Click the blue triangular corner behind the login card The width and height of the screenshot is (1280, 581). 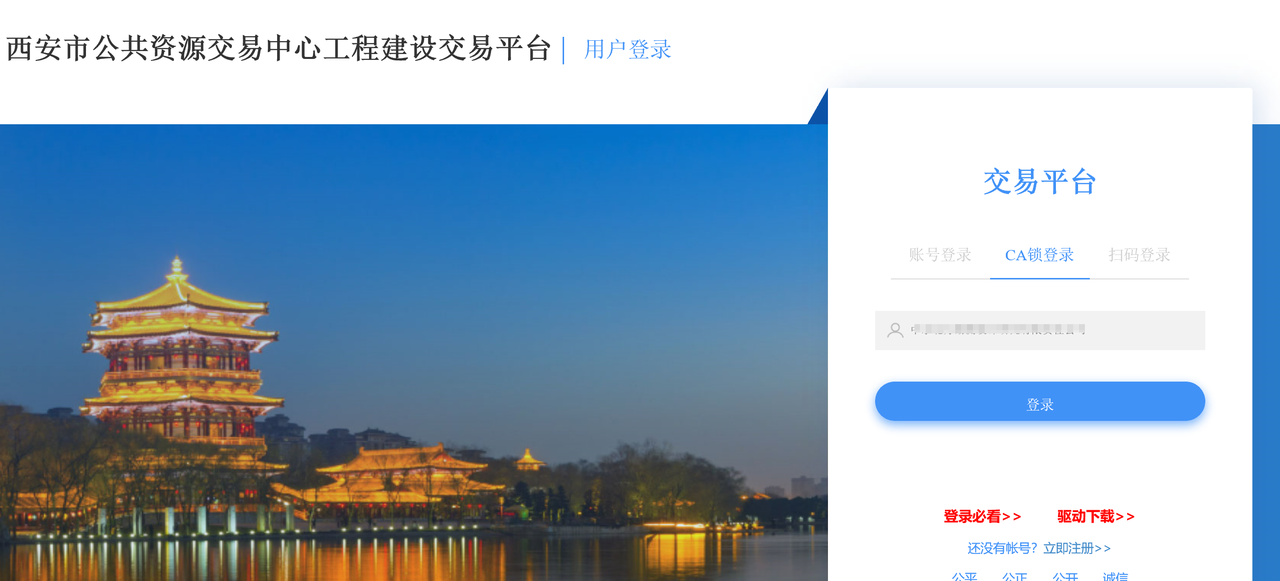coord(819,110)
